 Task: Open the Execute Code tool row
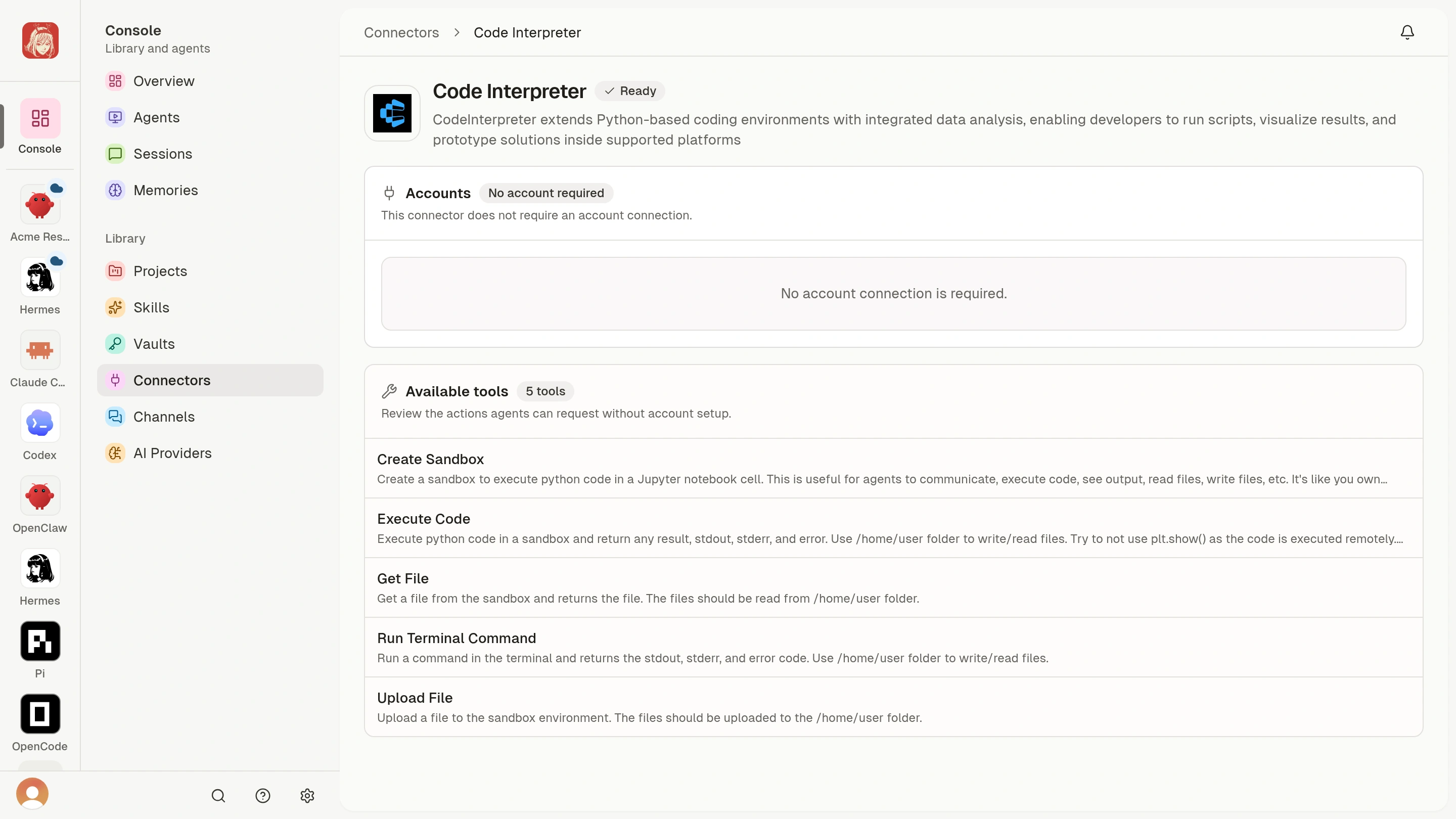(894, 528)
